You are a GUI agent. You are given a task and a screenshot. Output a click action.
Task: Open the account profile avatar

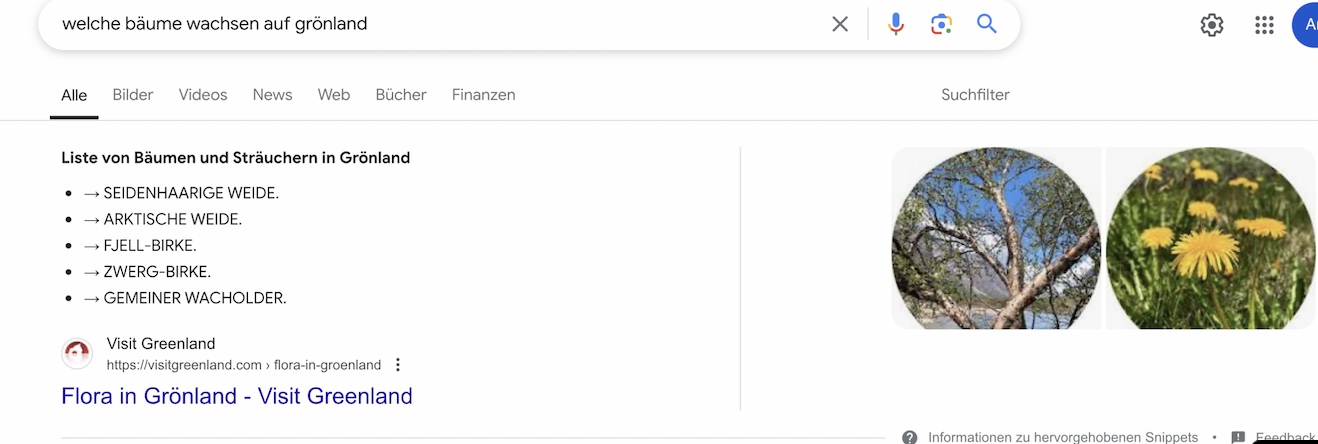pos(1305,25)
